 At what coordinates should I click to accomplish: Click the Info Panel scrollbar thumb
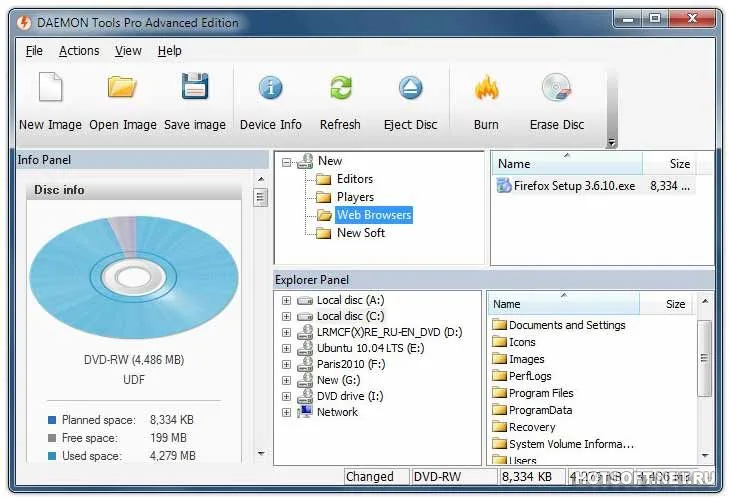261,197
